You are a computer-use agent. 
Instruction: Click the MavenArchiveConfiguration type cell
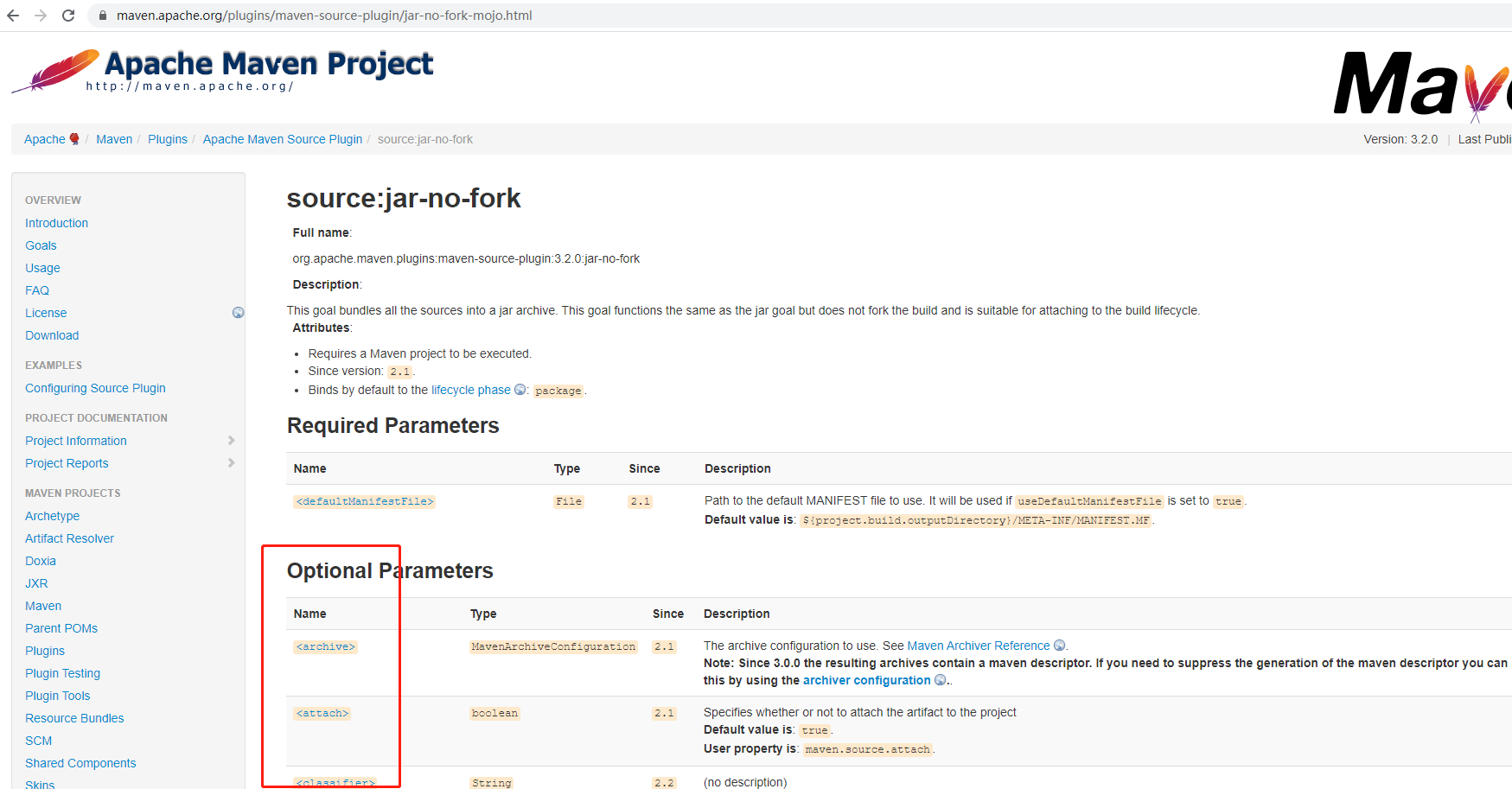(x=553, y=646)
